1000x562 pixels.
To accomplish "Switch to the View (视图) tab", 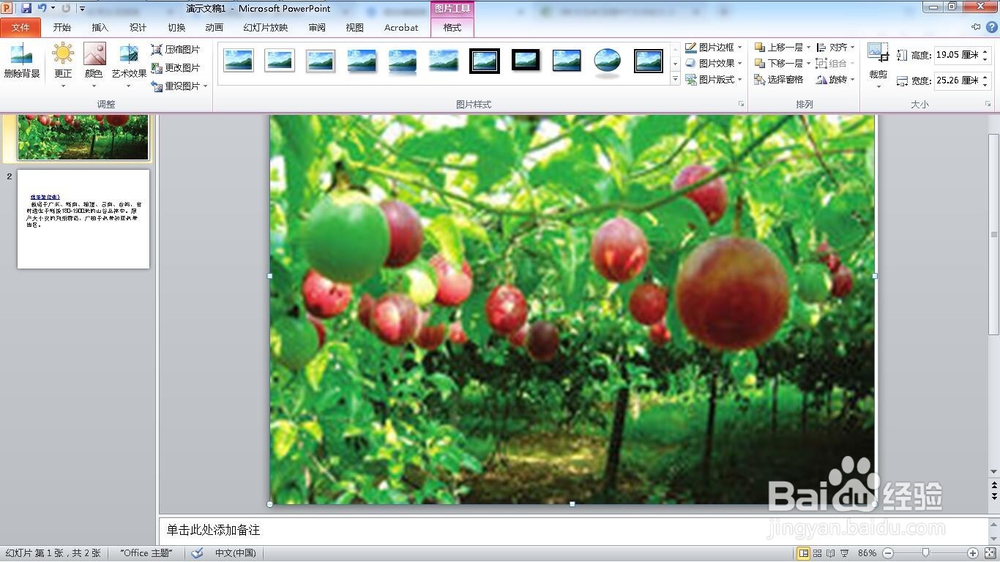I will pos(355,27).
